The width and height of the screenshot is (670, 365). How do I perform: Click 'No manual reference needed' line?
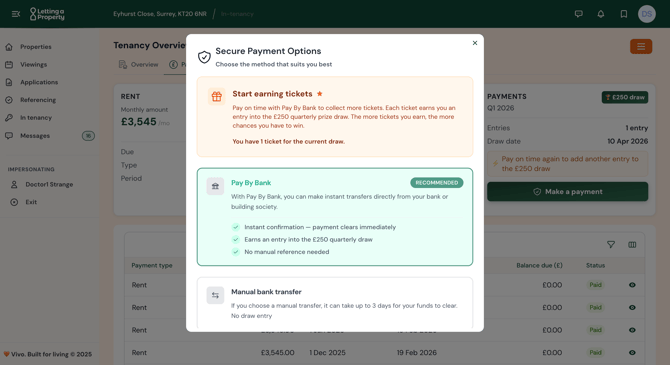(287, 252)
